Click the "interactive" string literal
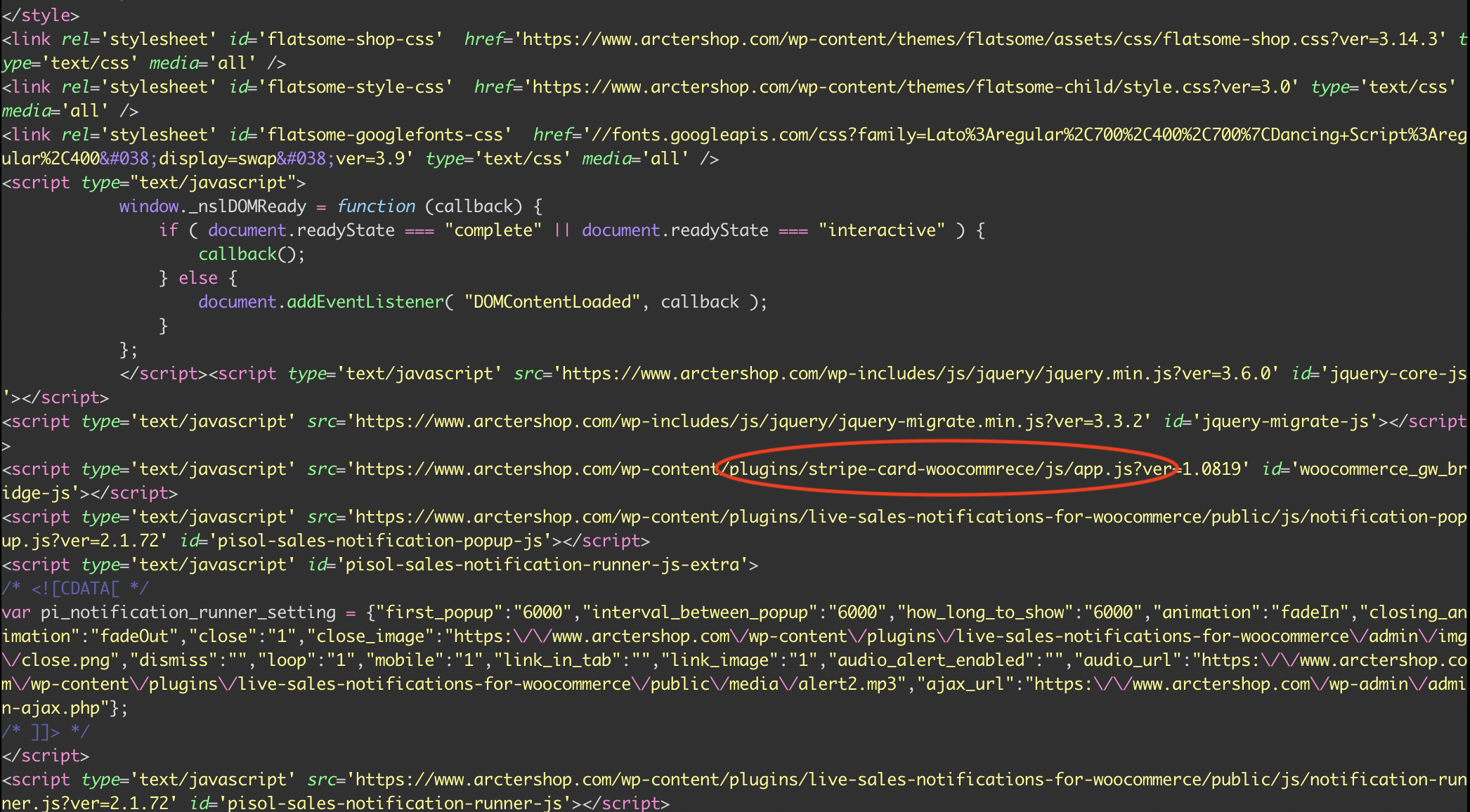 click(x=882, y=230)
